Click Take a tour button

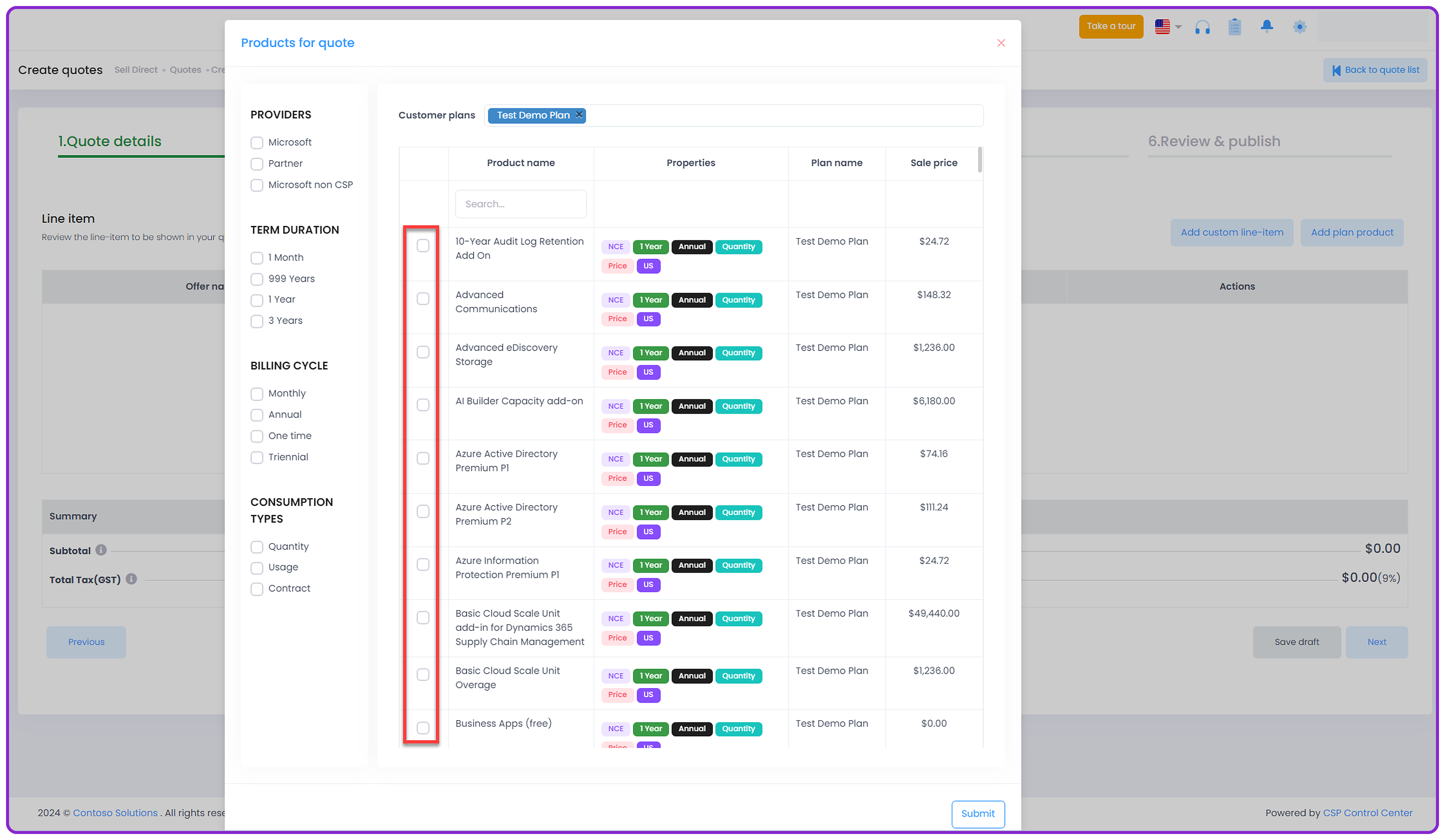pos(1111,26)
